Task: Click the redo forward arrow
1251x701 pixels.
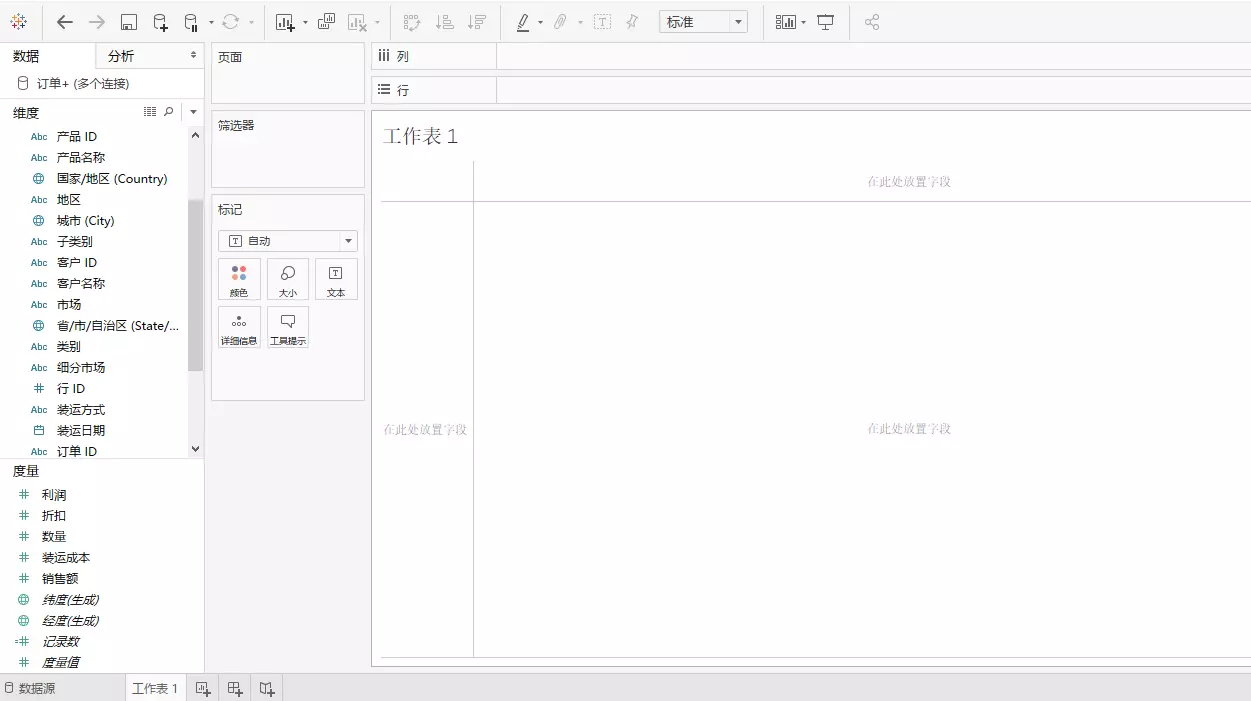Action: [x=97, y=22]
